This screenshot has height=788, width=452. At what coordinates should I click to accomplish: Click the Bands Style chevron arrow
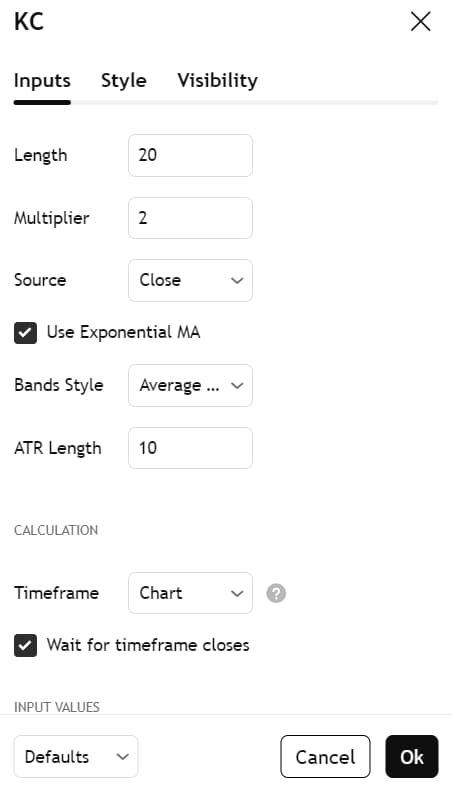237,385
